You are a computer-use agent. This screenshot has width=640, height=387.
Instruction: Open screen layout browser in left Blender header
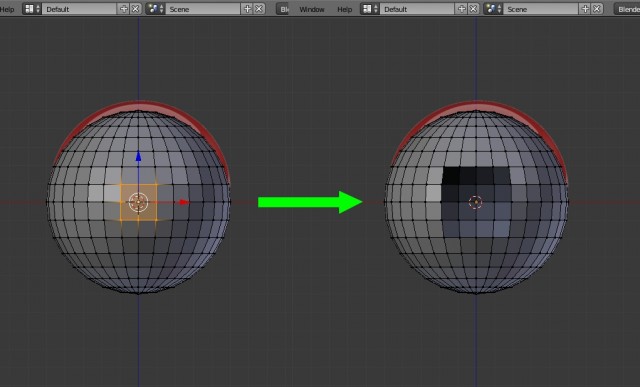click(x=32, y=9)
